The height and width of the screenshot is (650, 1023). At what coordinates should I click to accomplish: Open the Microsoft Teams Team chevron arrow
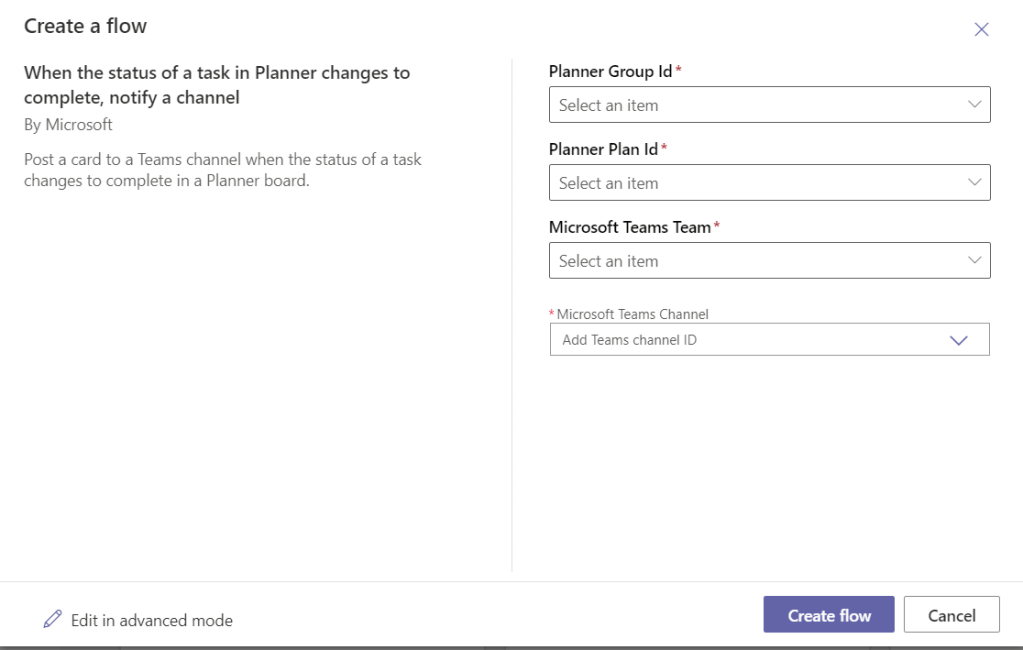975,261
